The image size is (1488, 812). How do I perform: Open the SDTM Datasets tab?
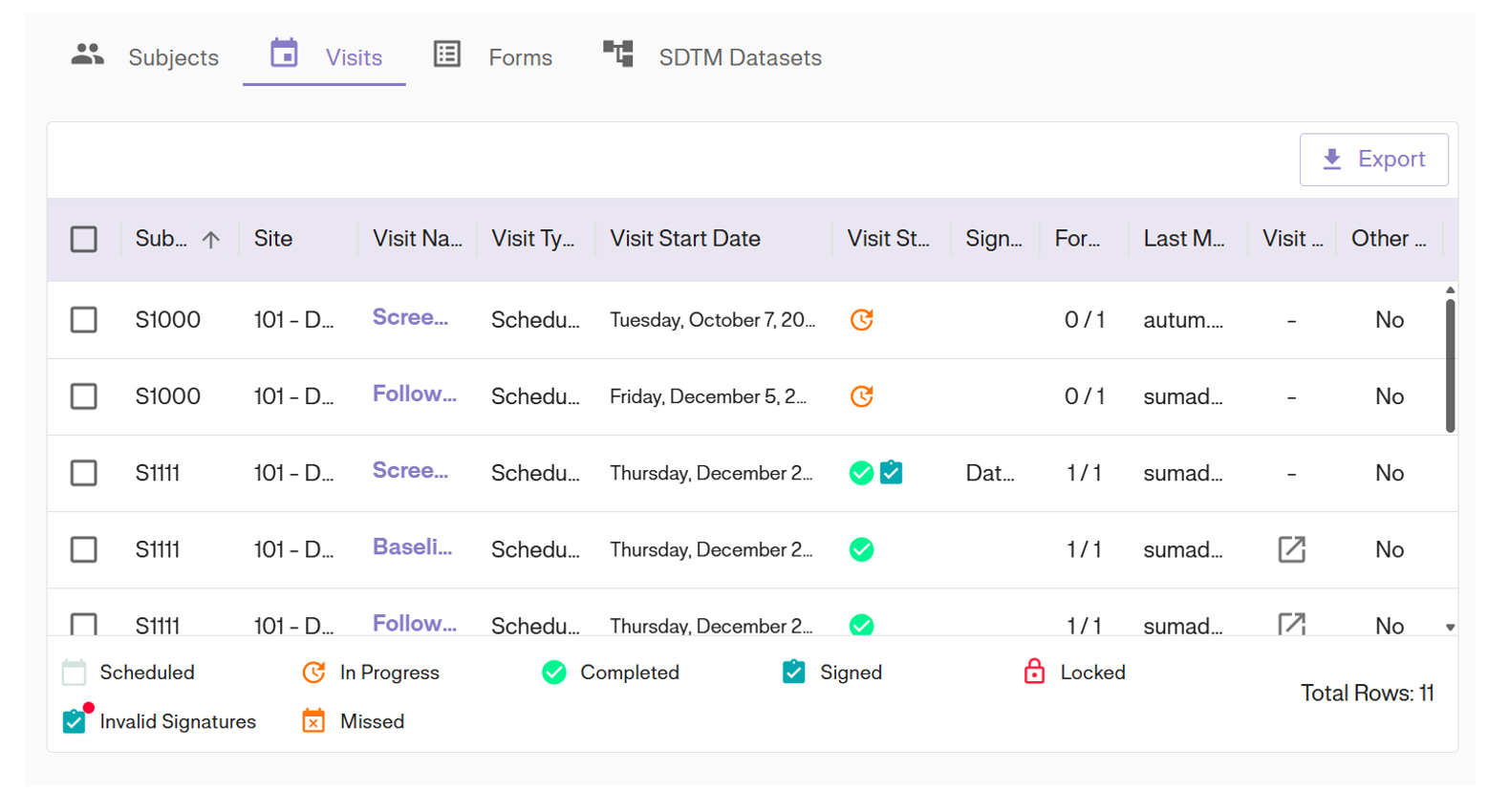pos(713,57)
